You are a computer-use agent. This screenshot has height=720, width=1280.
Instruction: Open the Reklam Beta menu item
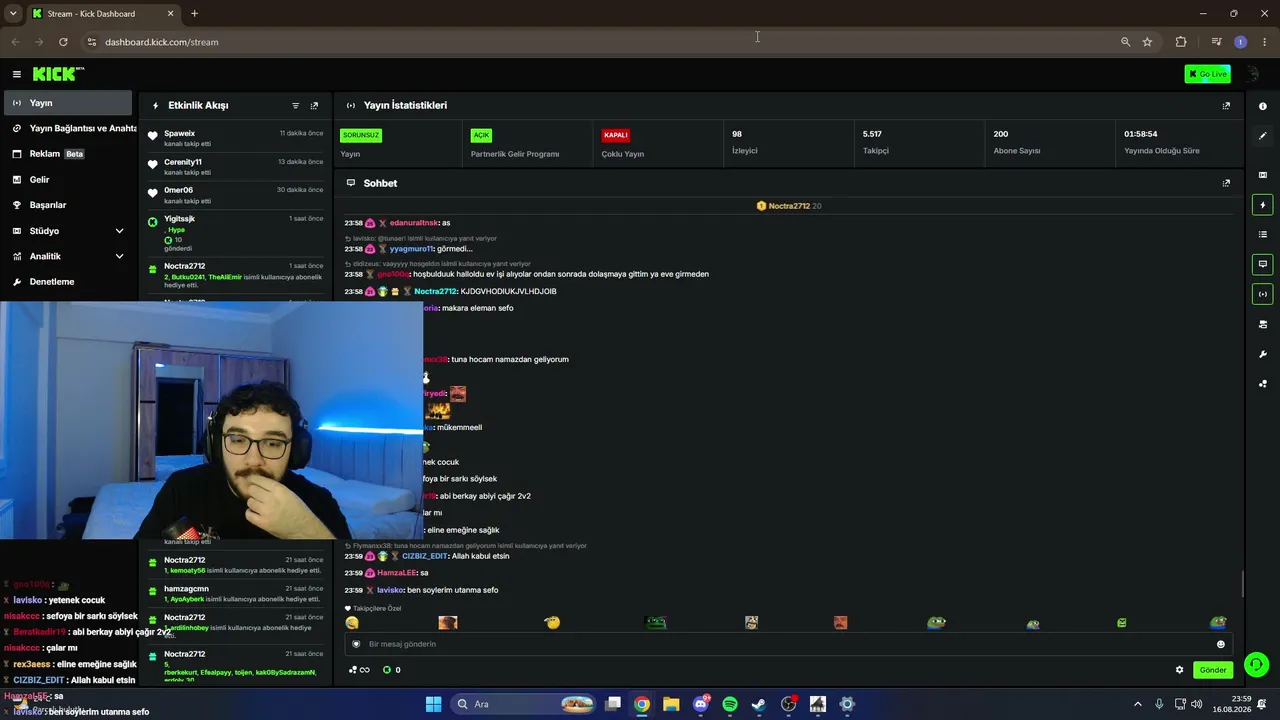click(x=68, y=154)
